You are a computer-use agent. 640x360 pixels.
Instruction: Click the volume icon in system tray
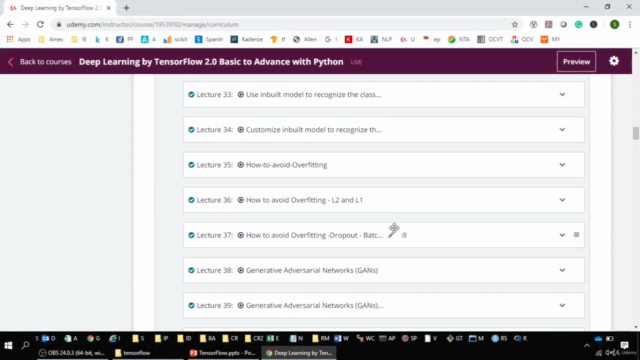[609, 353]
